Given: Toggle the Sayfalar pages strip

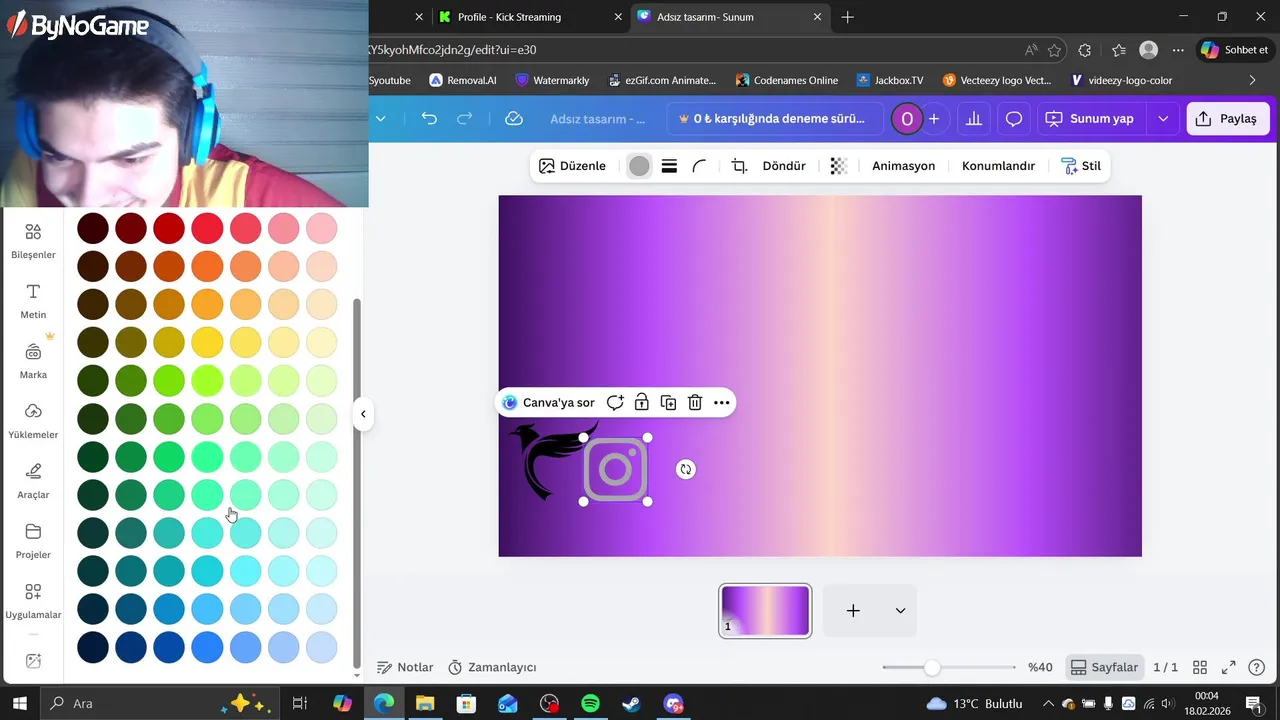Looking at the screenshot, I should point(1104,667).
